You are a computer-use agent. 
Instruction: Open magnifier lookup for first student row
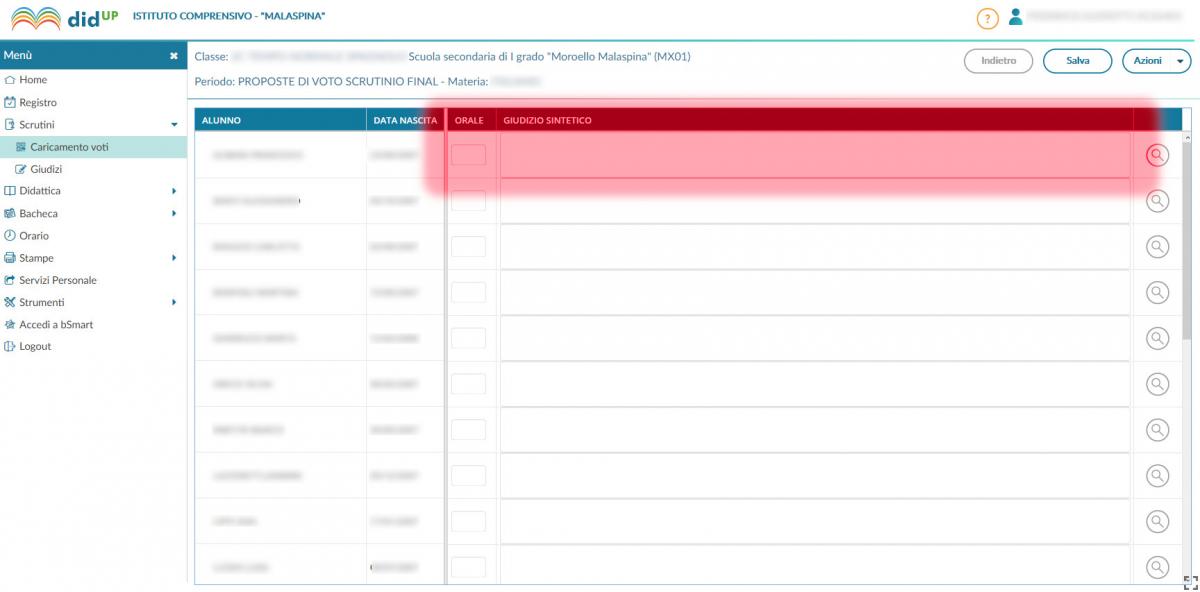click(1157, 155)
